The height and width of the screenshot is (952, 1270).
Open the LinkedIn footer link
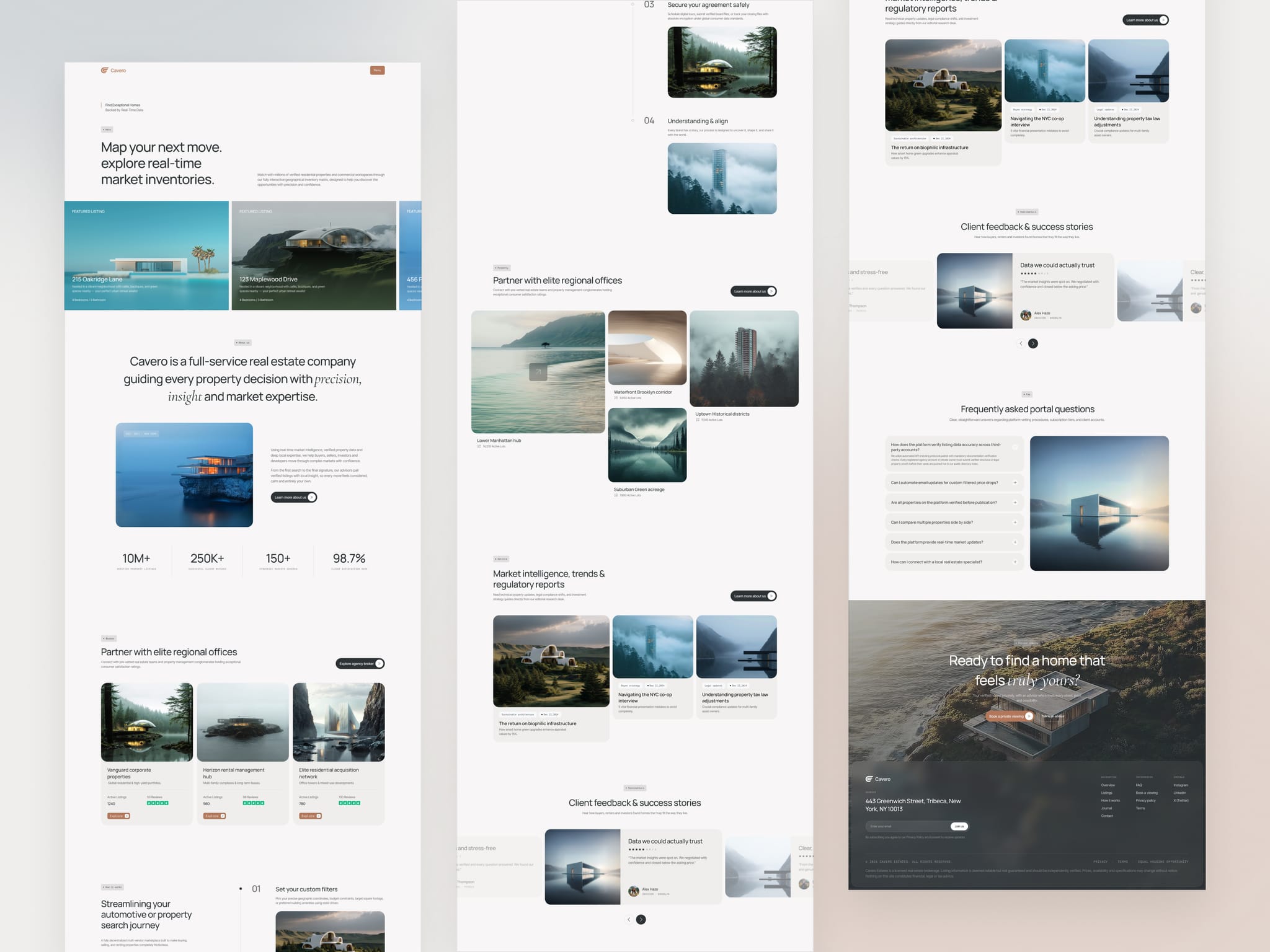coord(1179,793)
